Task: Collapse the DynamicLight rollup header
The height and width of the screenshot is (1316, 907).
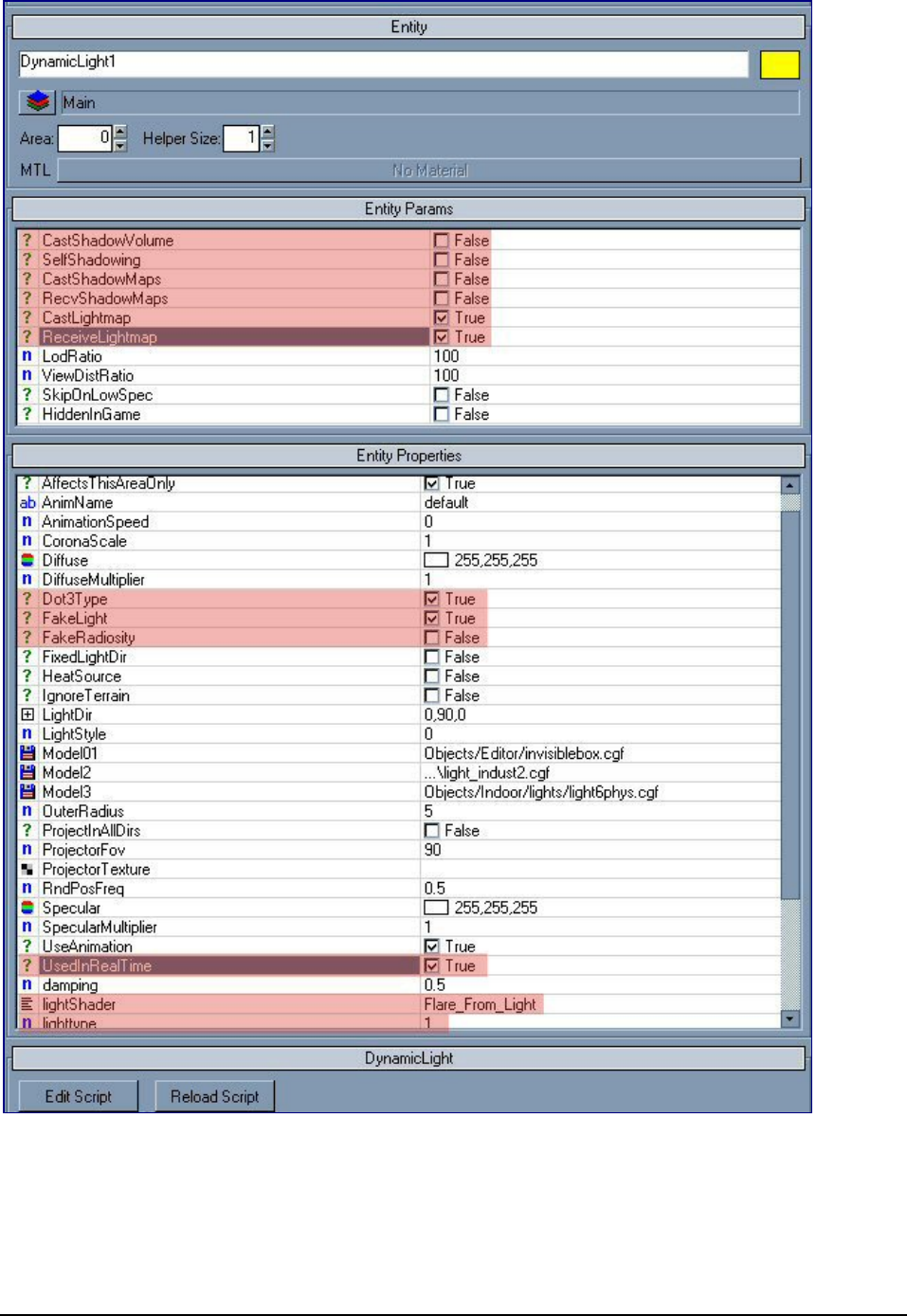Action: point(408,1058)
